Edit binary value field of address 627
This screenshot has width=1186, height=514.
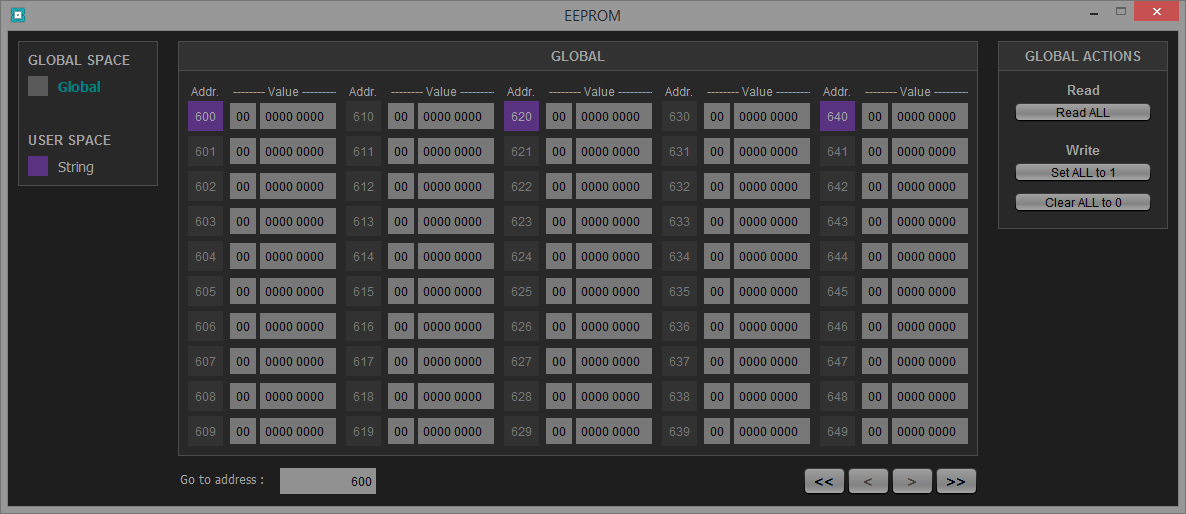614,361
